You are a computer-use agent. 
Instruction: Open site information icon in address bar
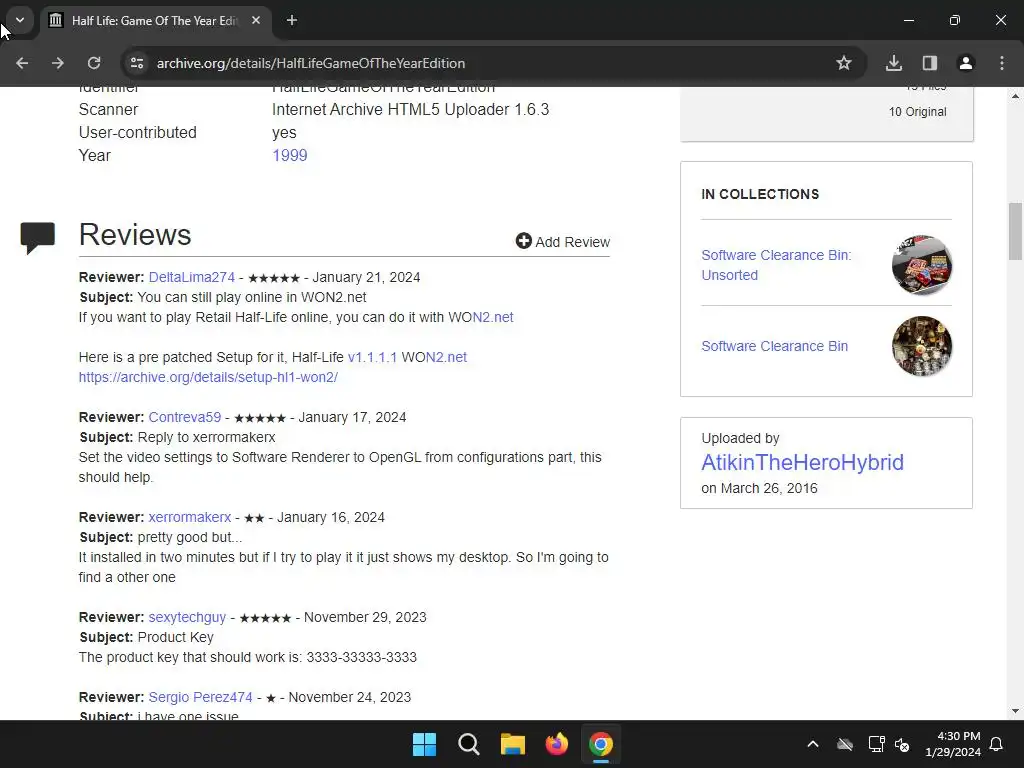(x=137, y=63)
